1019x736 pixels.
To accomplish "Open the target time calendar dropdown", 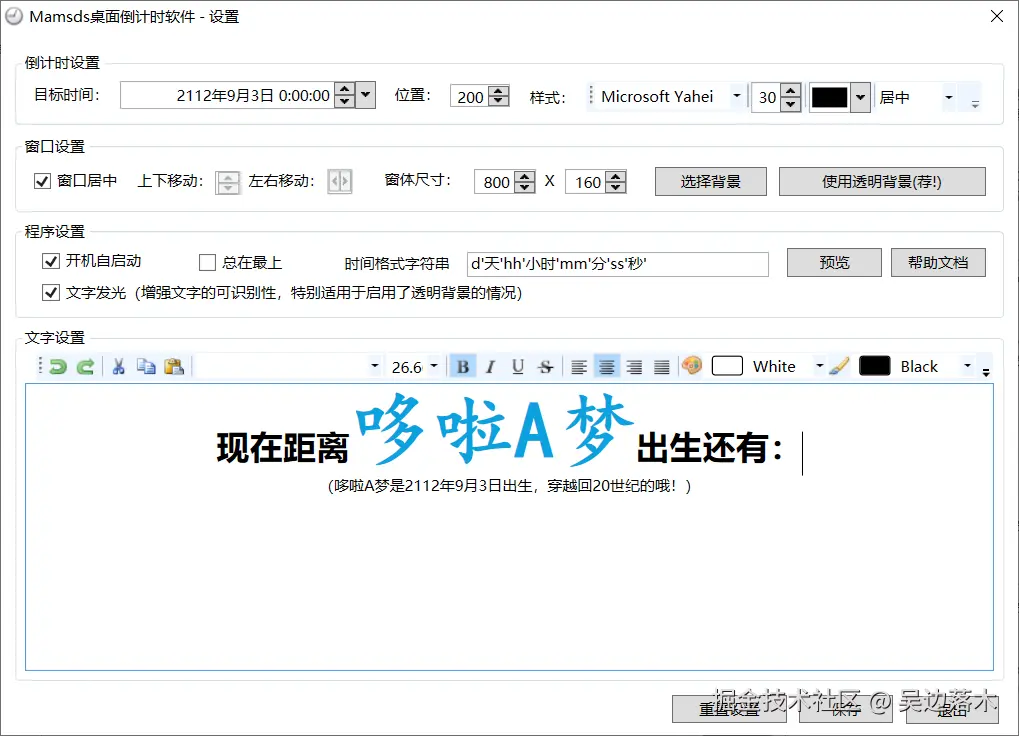I will pyautogui.click(x=366, y=95).
